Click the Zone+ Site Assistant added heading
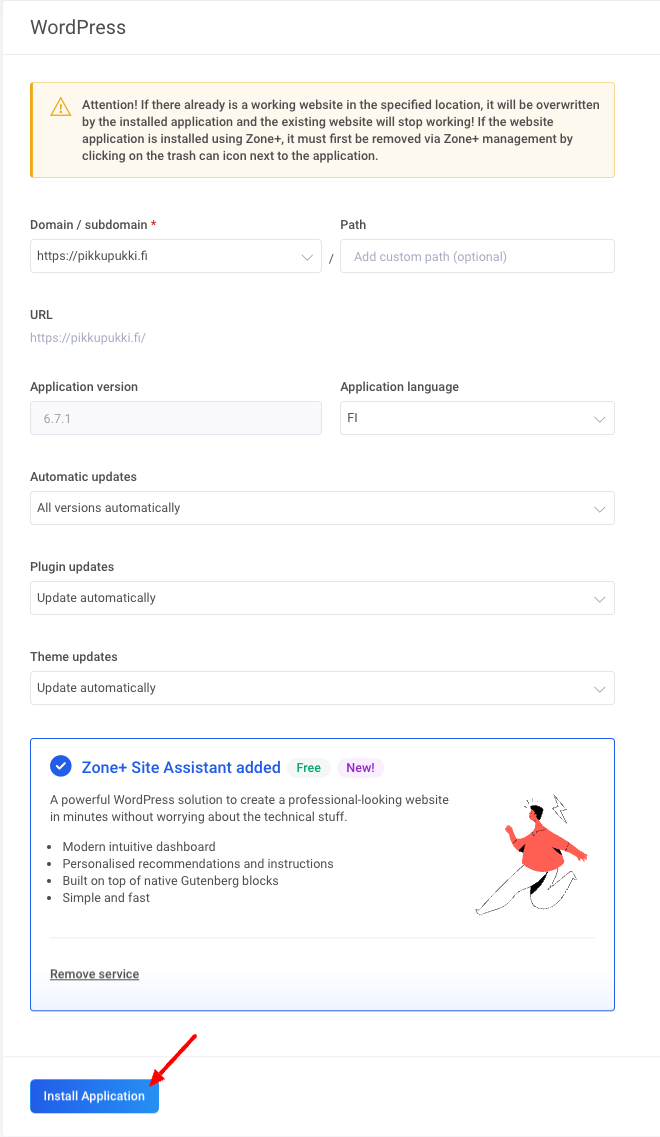Screen dimensions: 660x1137 coord(181,768)
